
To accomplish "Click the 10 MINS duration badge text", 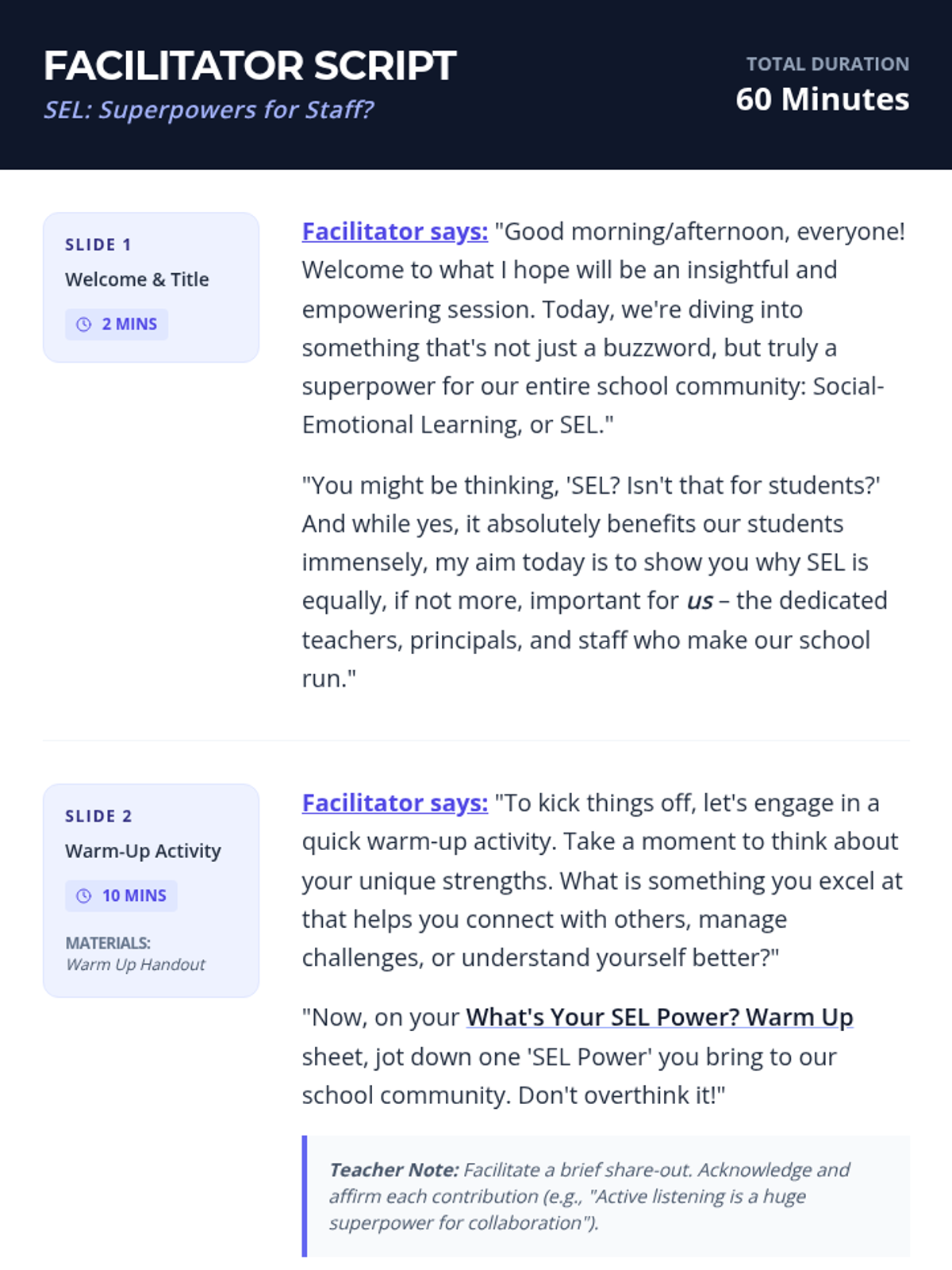I will coord(134,895).
